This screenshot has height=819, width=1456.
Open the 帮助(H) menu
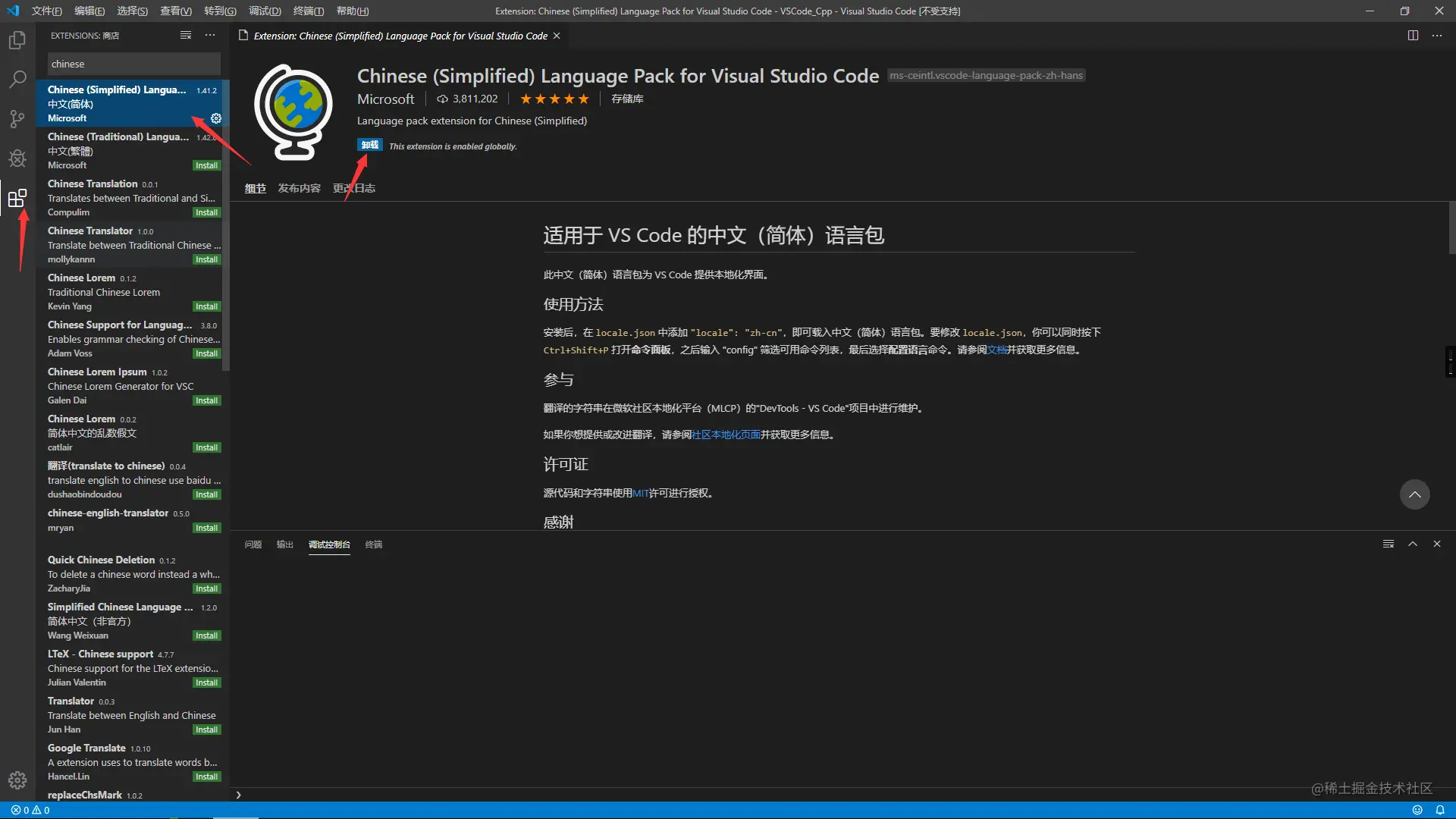(353, 11)
